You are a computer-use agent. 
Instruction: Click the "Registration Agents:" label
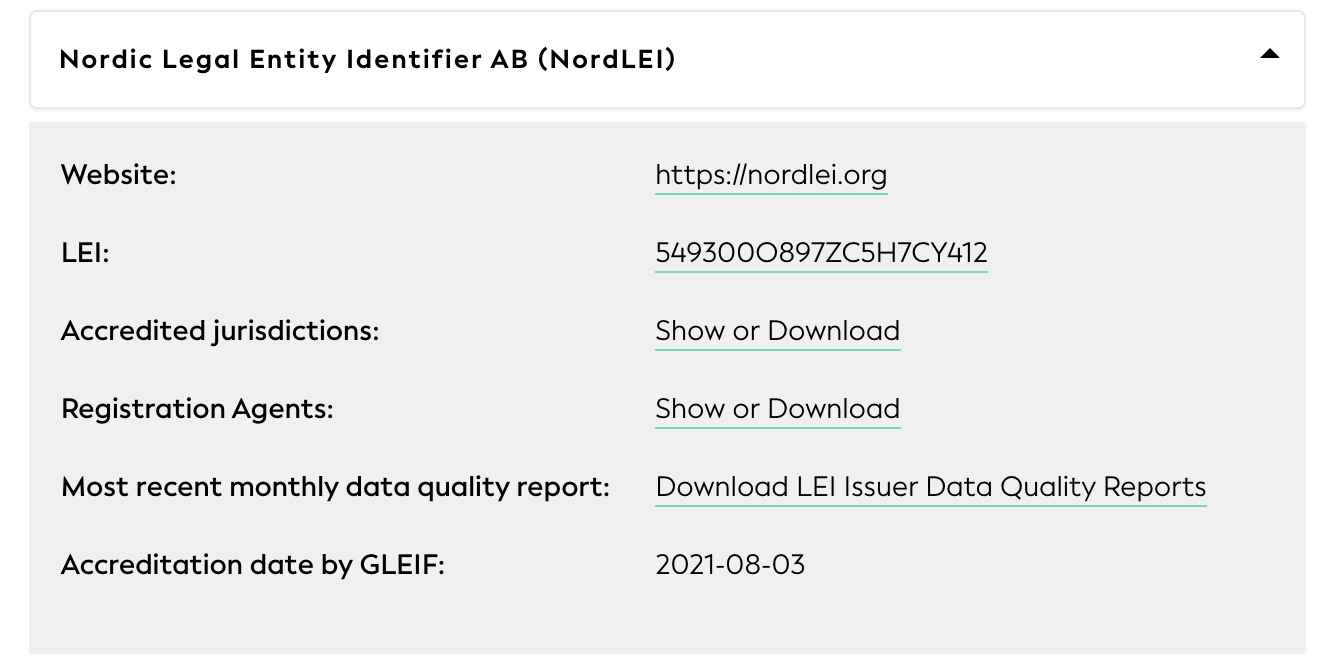click(197, 409)
